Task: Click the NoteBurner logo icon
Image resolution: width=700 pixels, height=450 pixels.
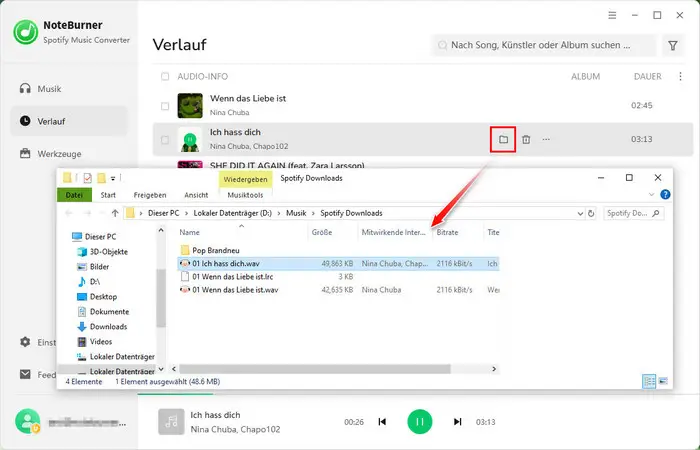Action: 25,32
